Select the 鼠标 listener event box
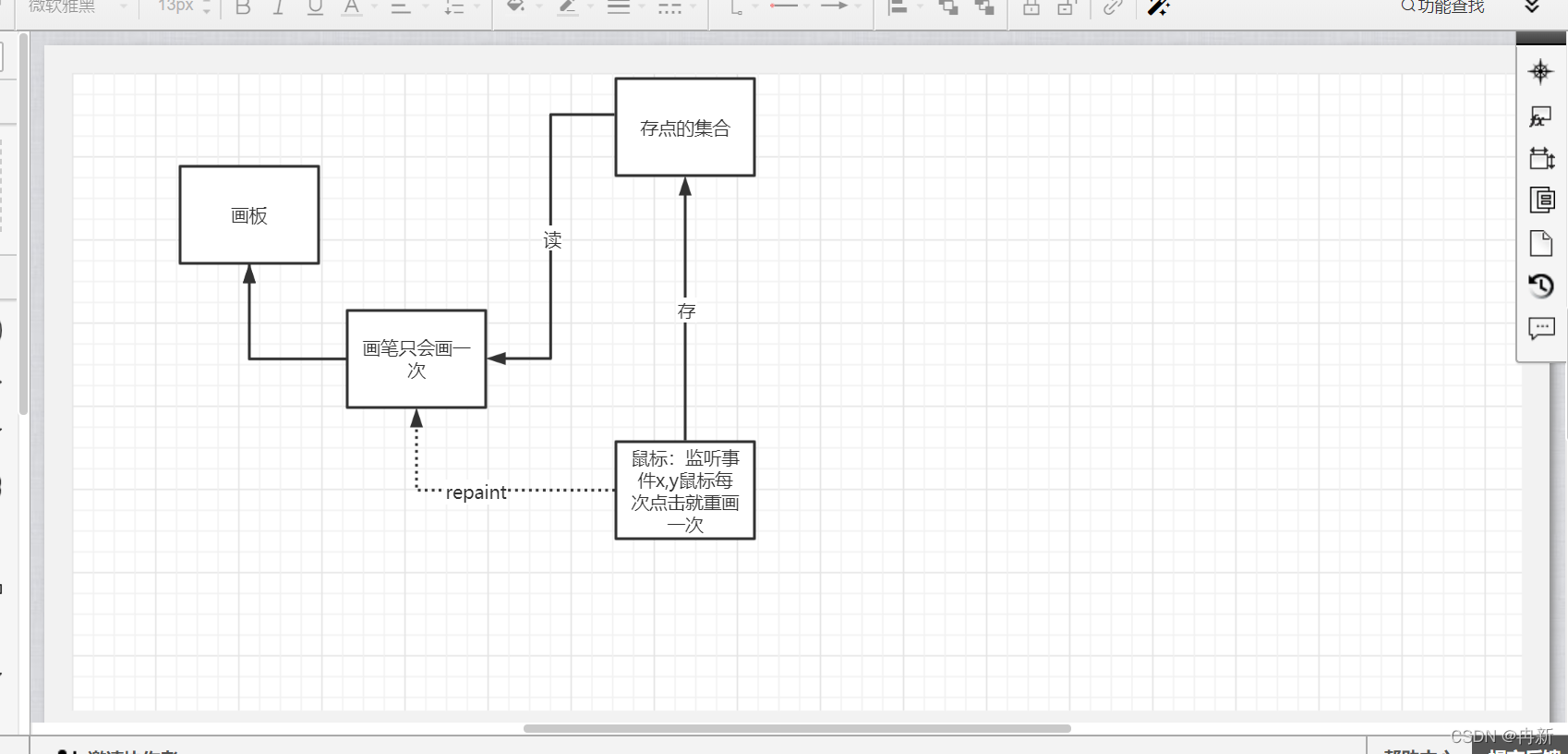Screen dimensions: 1568x754 pyautogui.click(x=685, y=491)
